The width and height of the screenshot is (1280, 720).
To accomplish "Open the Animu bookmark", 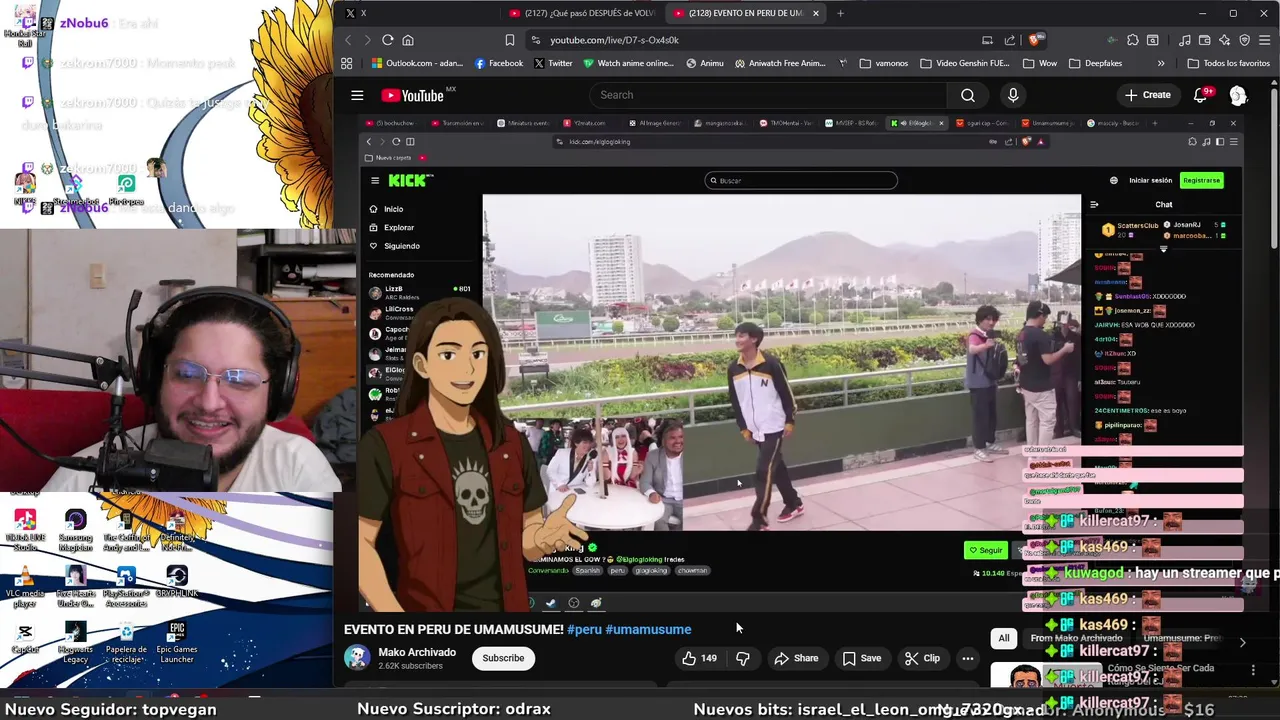I will click(x=705, y=63).
